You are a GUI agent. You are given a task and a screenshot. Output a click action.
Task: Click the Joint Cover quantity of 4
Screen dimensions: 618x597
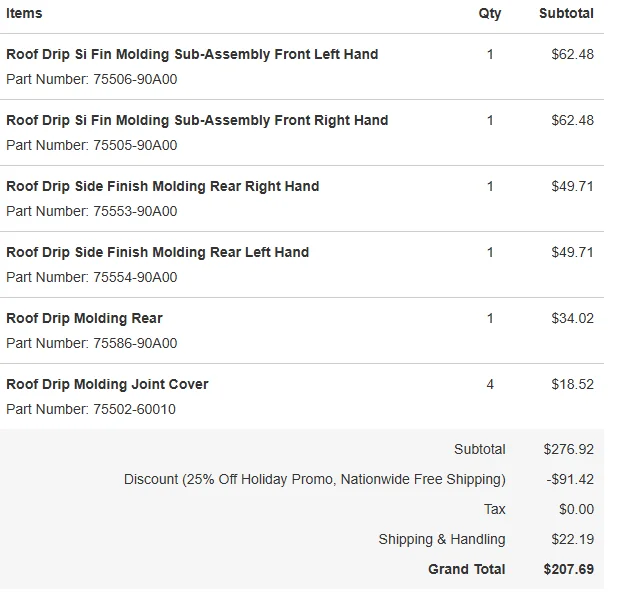click(490, 384)
